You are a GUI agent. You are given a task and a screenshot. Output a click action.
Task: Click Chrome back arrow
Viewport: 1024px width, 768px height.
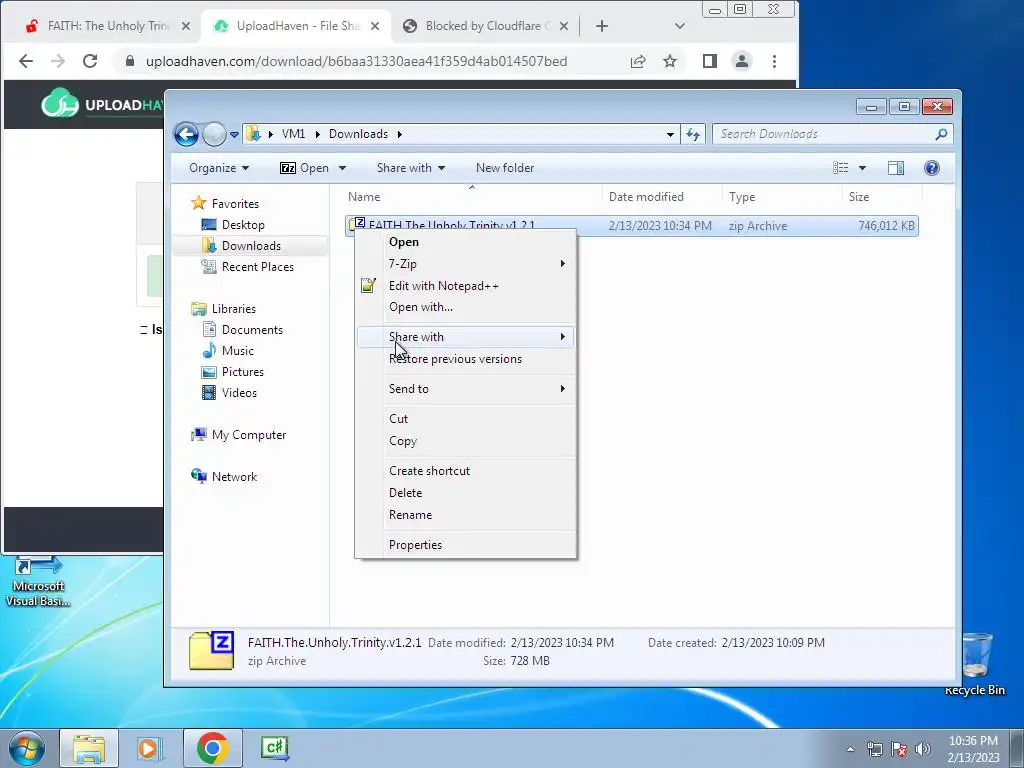(x=25, y=61)
